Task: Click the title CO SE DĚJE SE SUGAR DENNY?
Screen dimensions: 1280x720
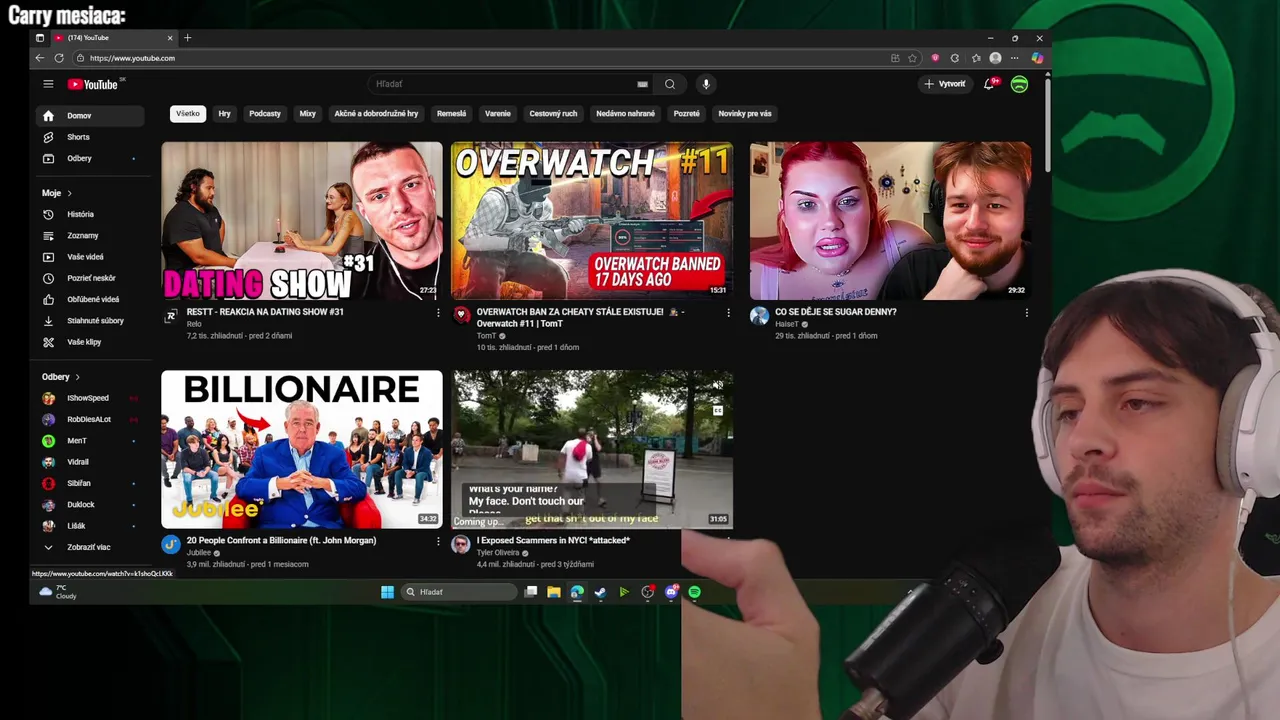Action: point(836,312)
